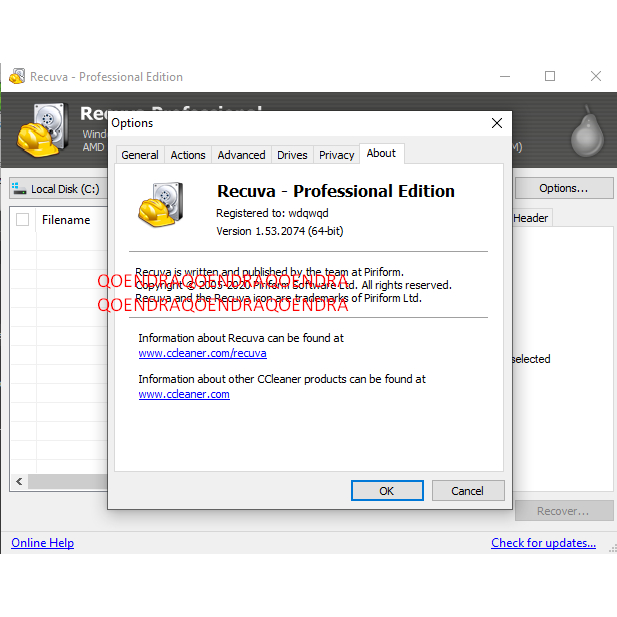Open the Privacy tab
The width and height of the screenshot is (617, 617).
[x=336, y=155]
